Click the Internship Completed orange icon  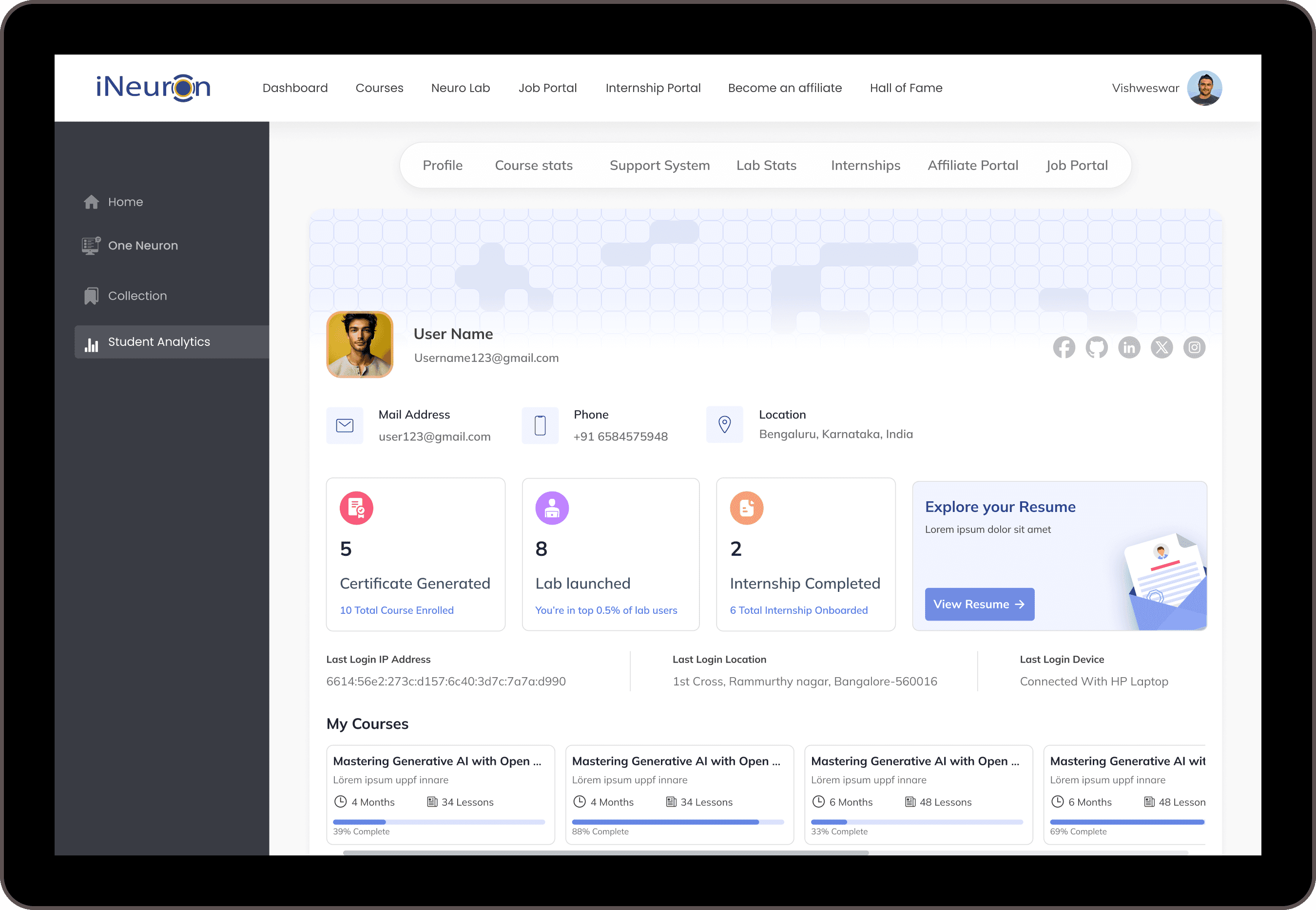[747, 508]
